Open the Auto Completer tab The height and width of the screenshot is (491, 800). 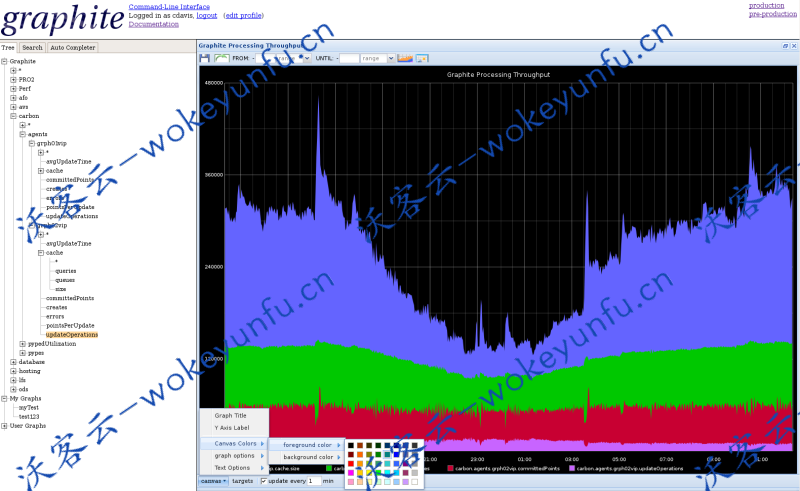coord(72,47)
